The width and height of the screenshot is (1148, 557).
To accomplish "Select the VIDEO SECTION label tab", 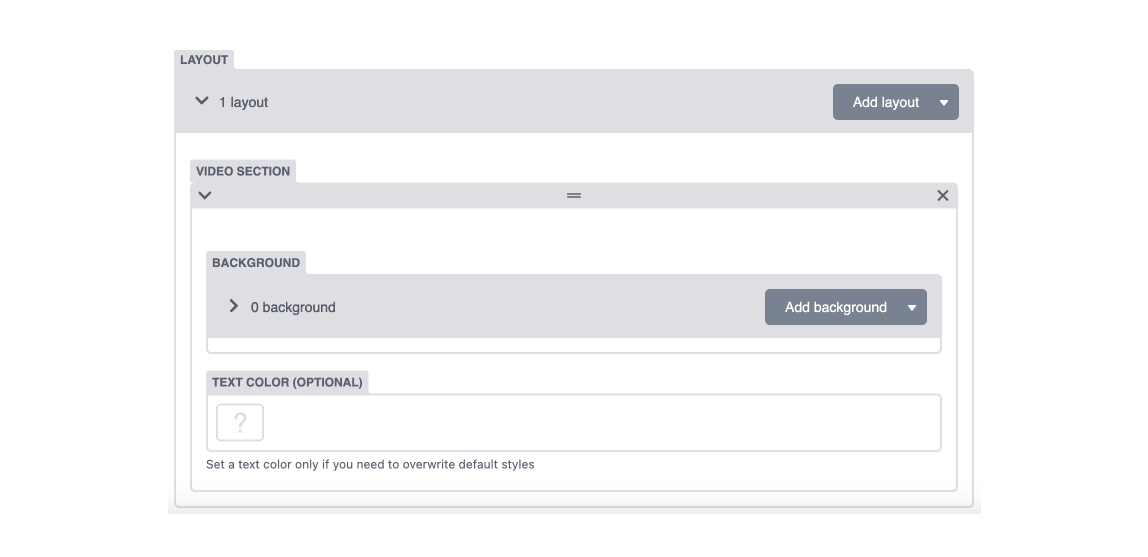I will tap(243, 171).
